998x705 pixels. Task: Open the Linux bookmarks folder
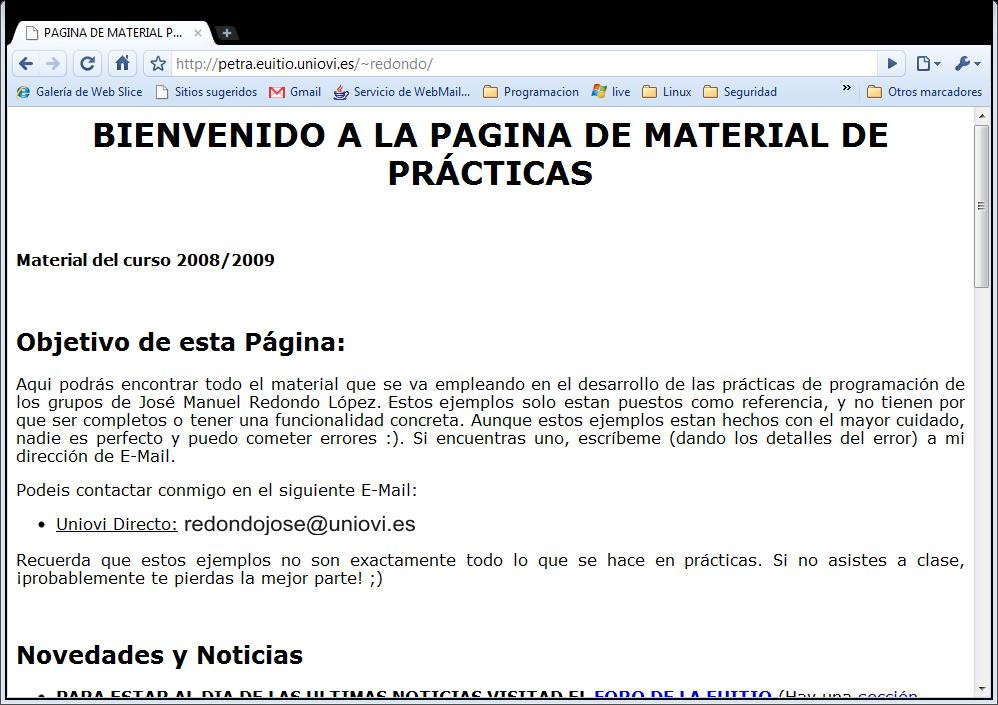tap(666, 92)
